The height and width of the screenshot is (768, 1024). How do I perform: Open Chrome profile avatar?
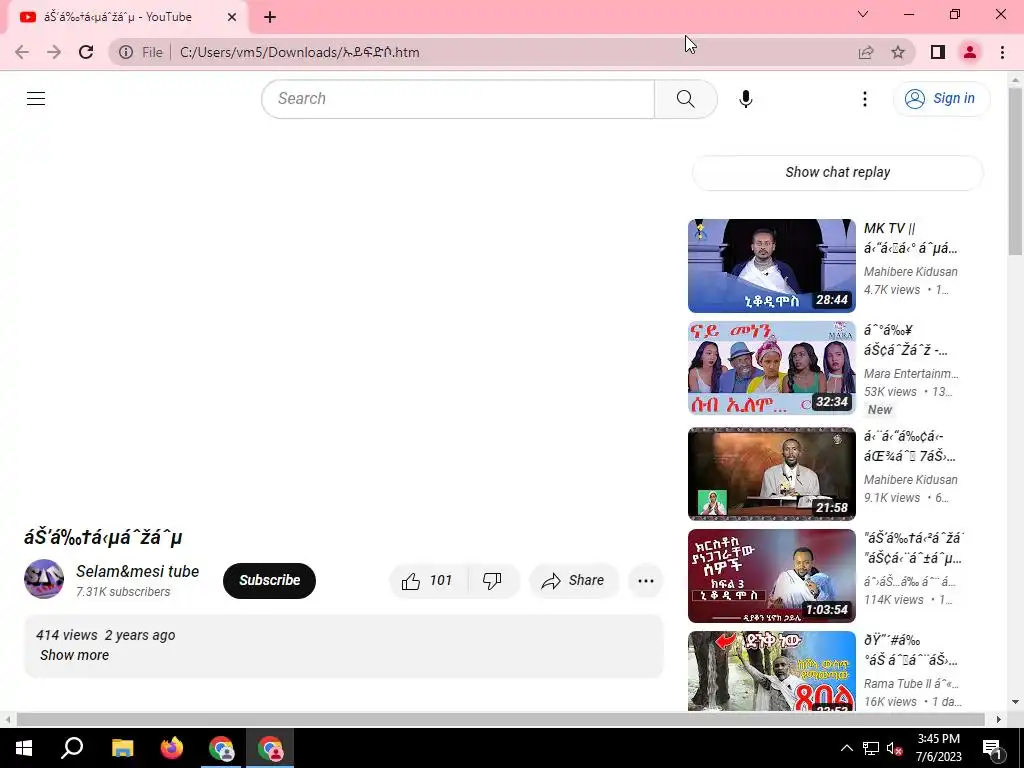[x=970, y=52]
